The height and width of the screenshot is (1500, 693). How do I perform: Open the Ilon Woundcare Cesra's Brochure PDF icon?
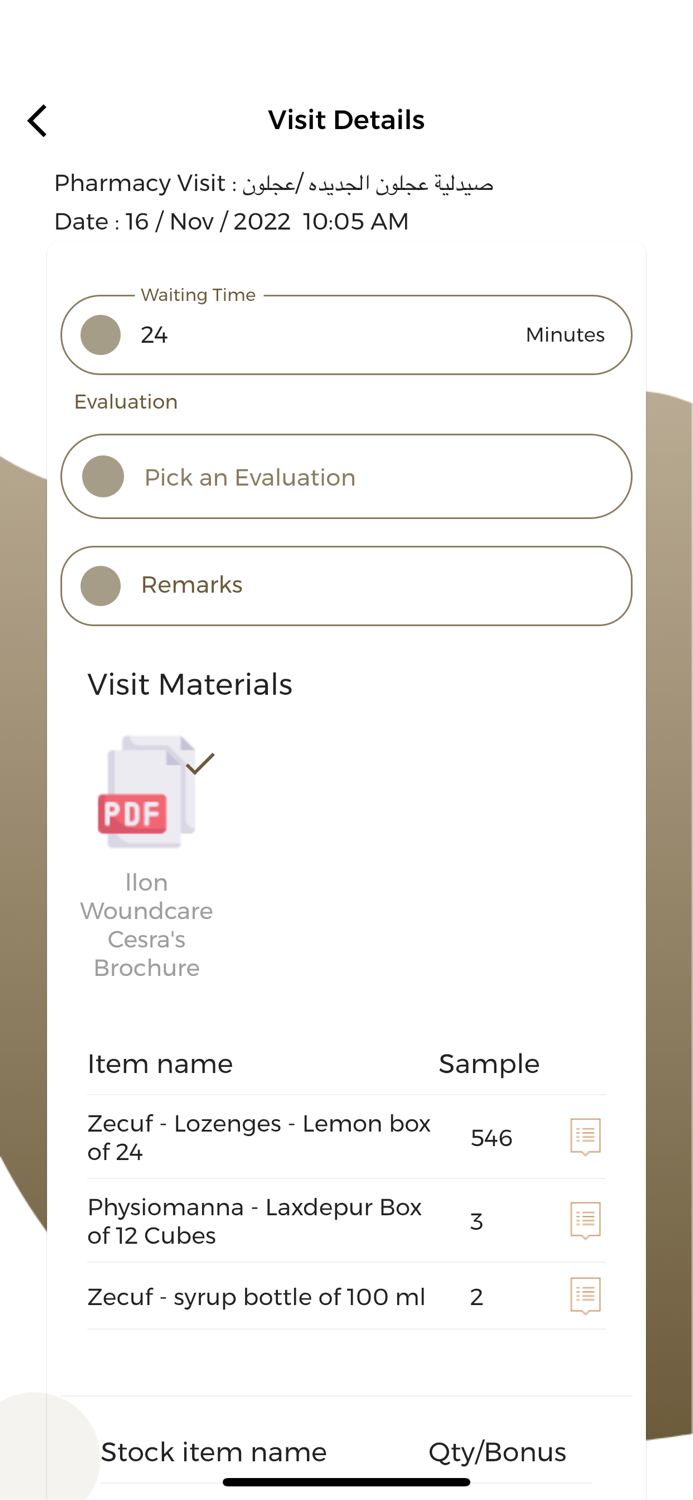(146, 790)
